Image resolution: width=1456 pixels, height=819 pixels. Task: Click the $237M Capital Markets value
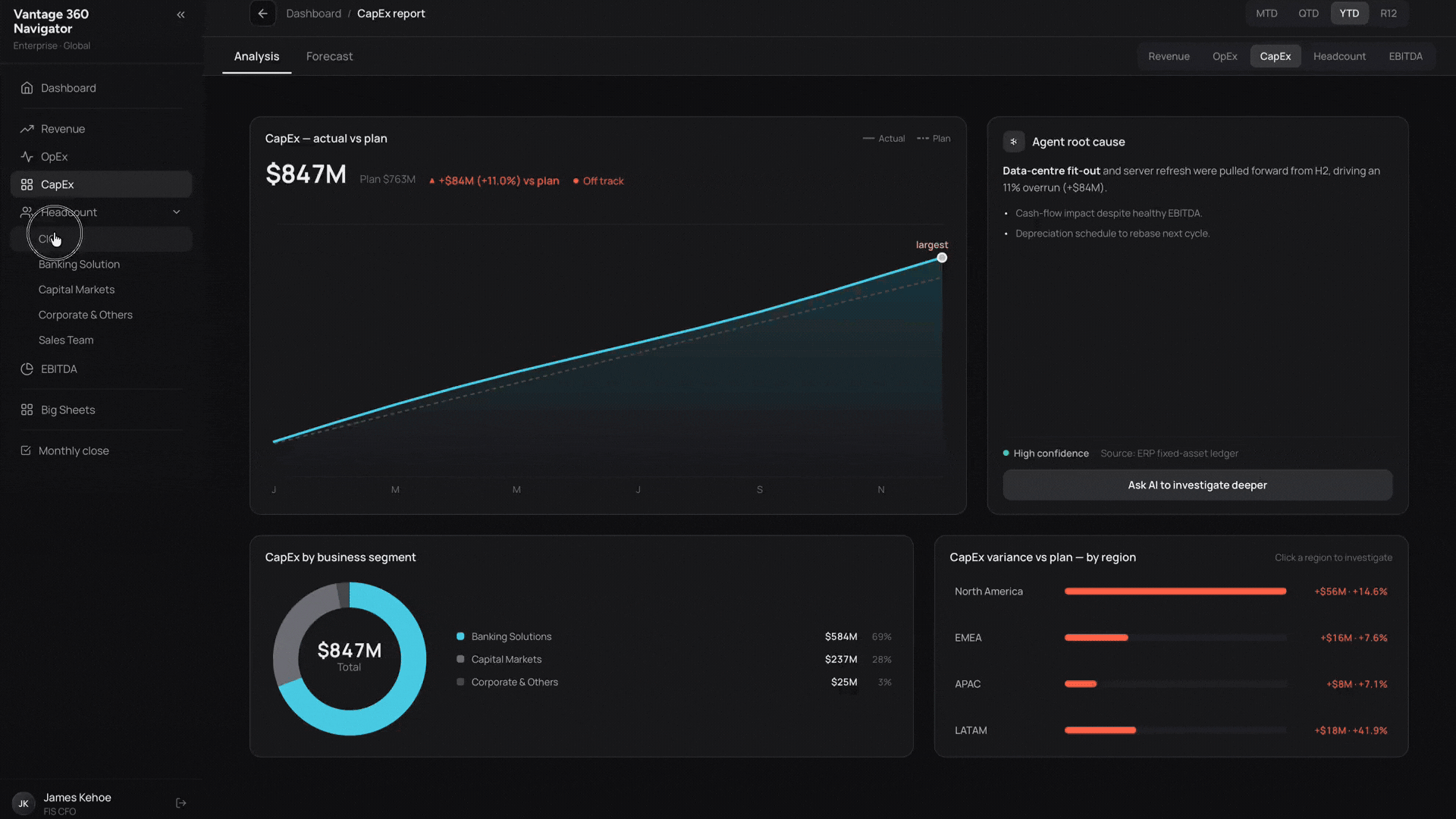(841, 660)
